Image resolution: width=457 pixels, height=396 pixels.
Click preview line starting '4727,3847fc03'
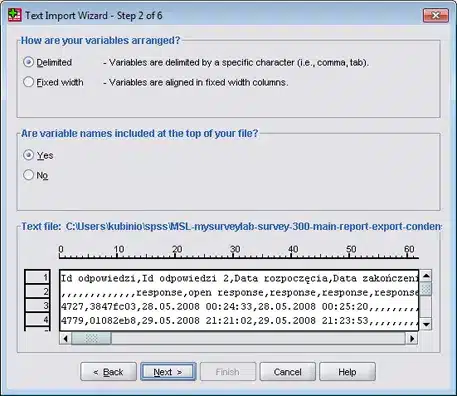click(x=239, y=306)
